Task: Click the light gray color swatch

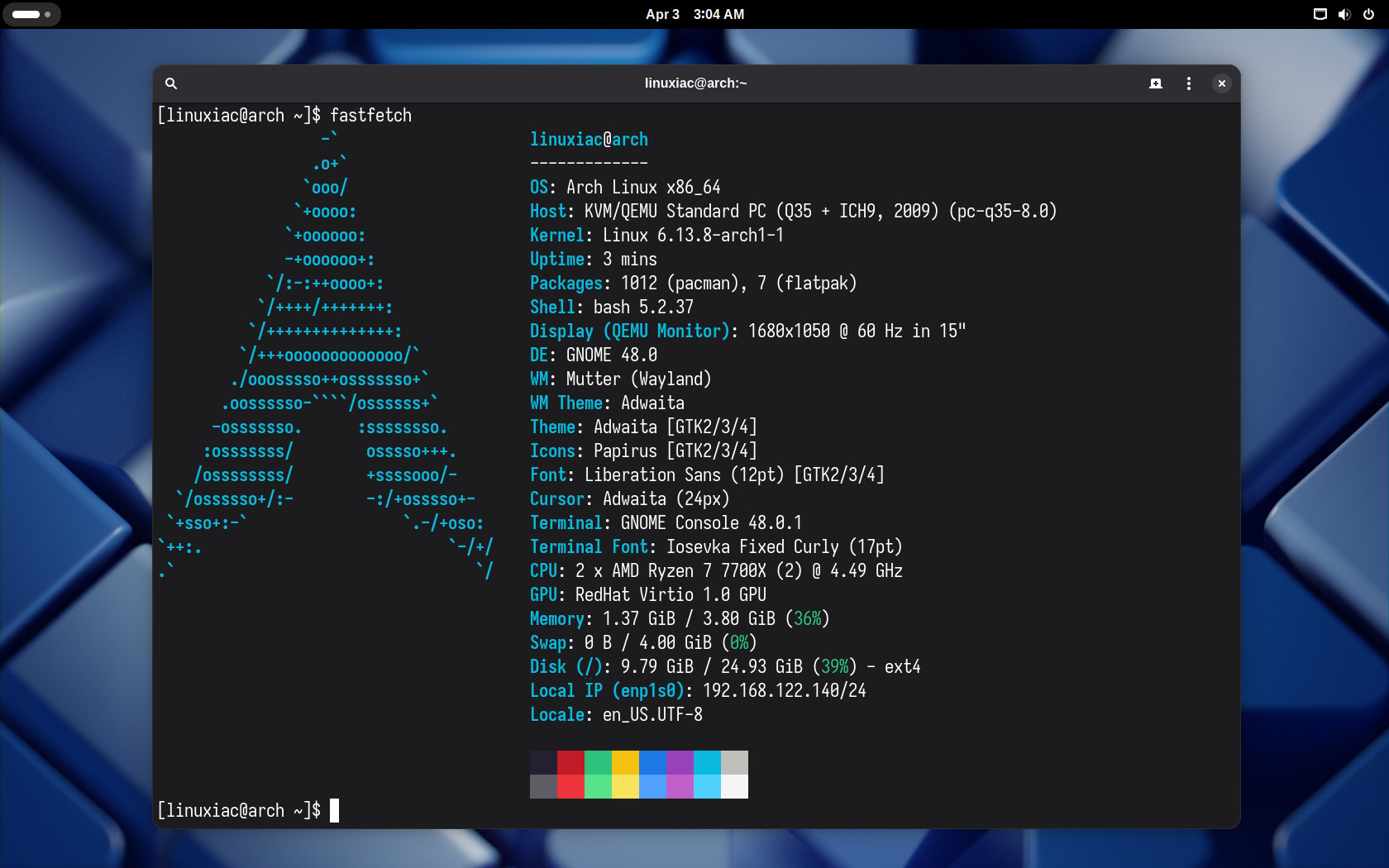Action: coord(734,762)
